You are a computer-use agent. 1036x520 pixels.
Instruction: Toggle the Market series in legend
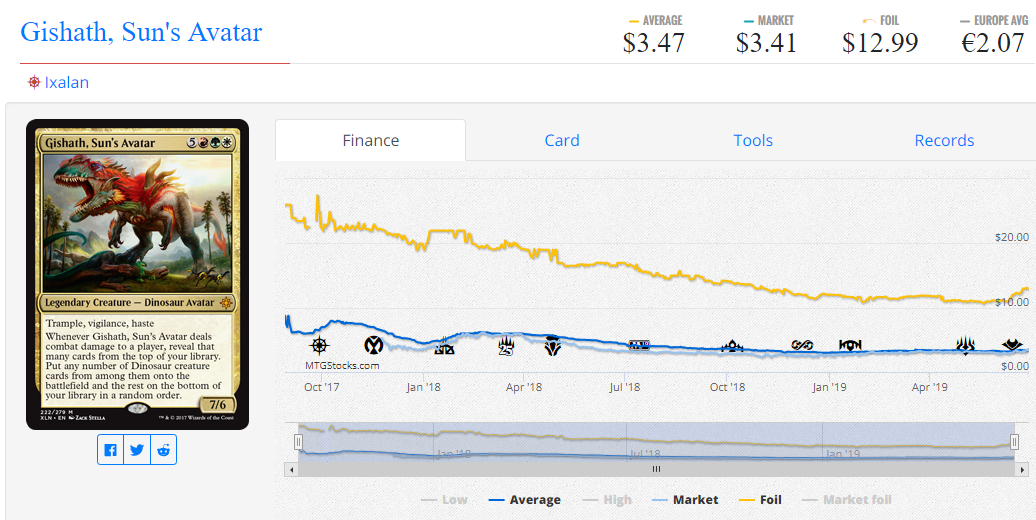684,500
